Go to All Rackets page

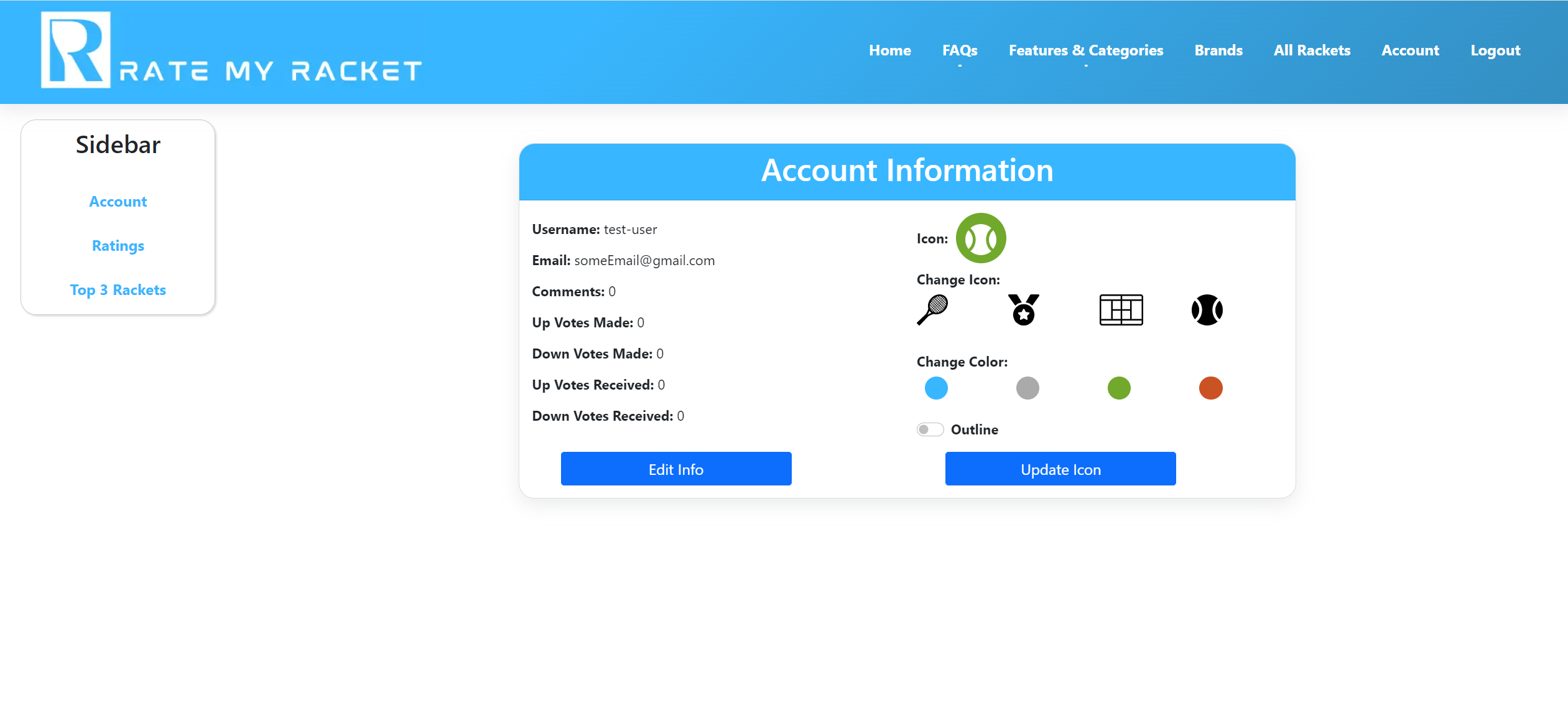pos(1312,50)
